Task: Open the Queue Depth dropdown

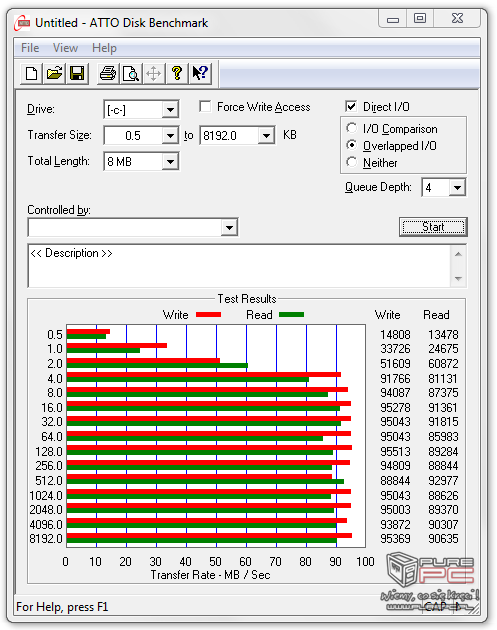Action: 457,187
